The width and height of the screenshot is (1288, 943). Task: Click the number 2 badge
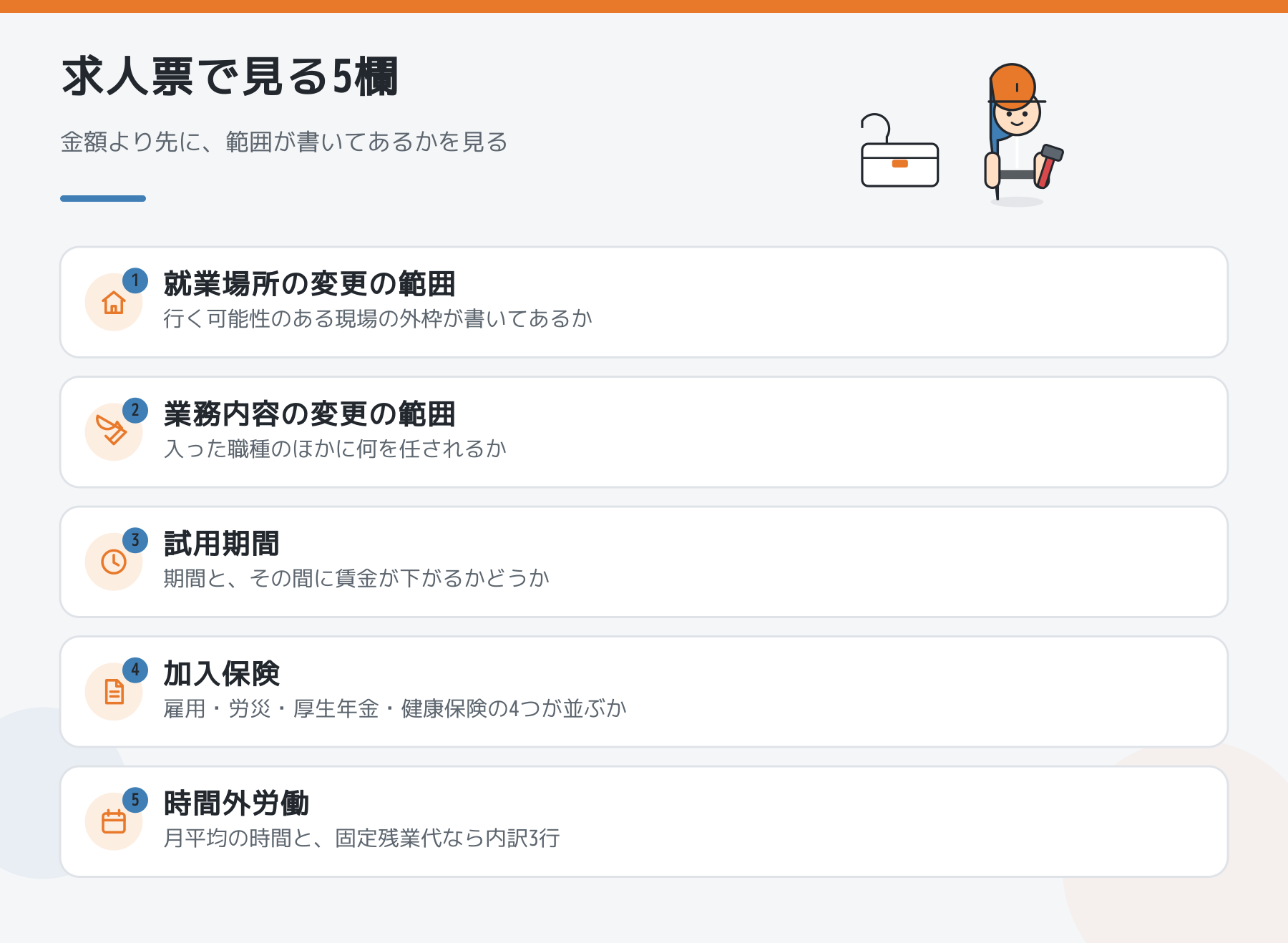point(135,411)
